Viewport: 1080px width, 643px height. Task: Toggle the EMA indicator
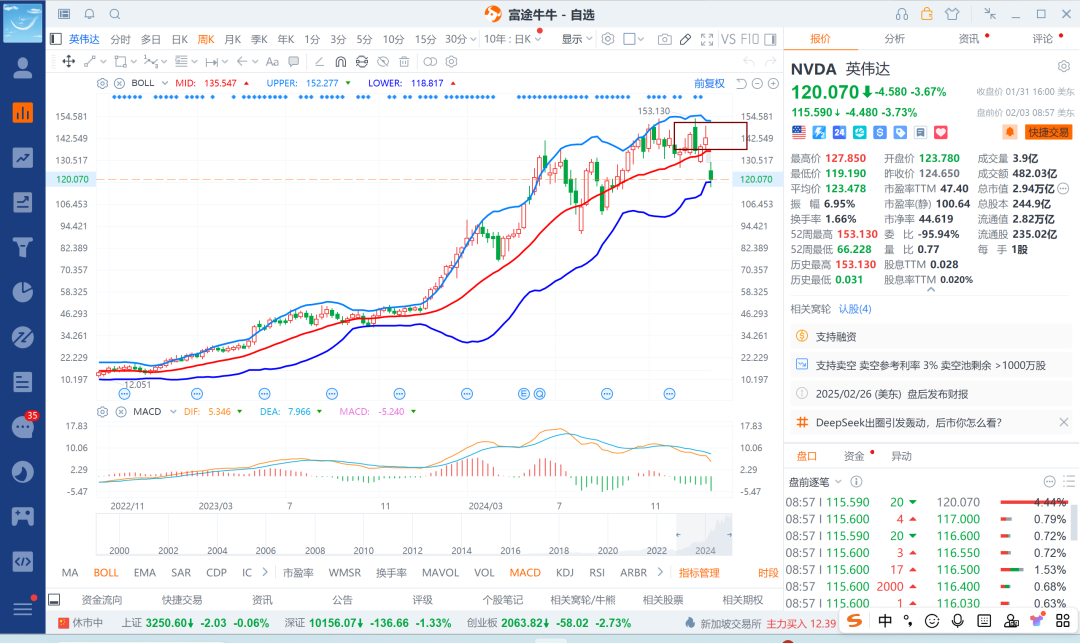tap(145, 573)
